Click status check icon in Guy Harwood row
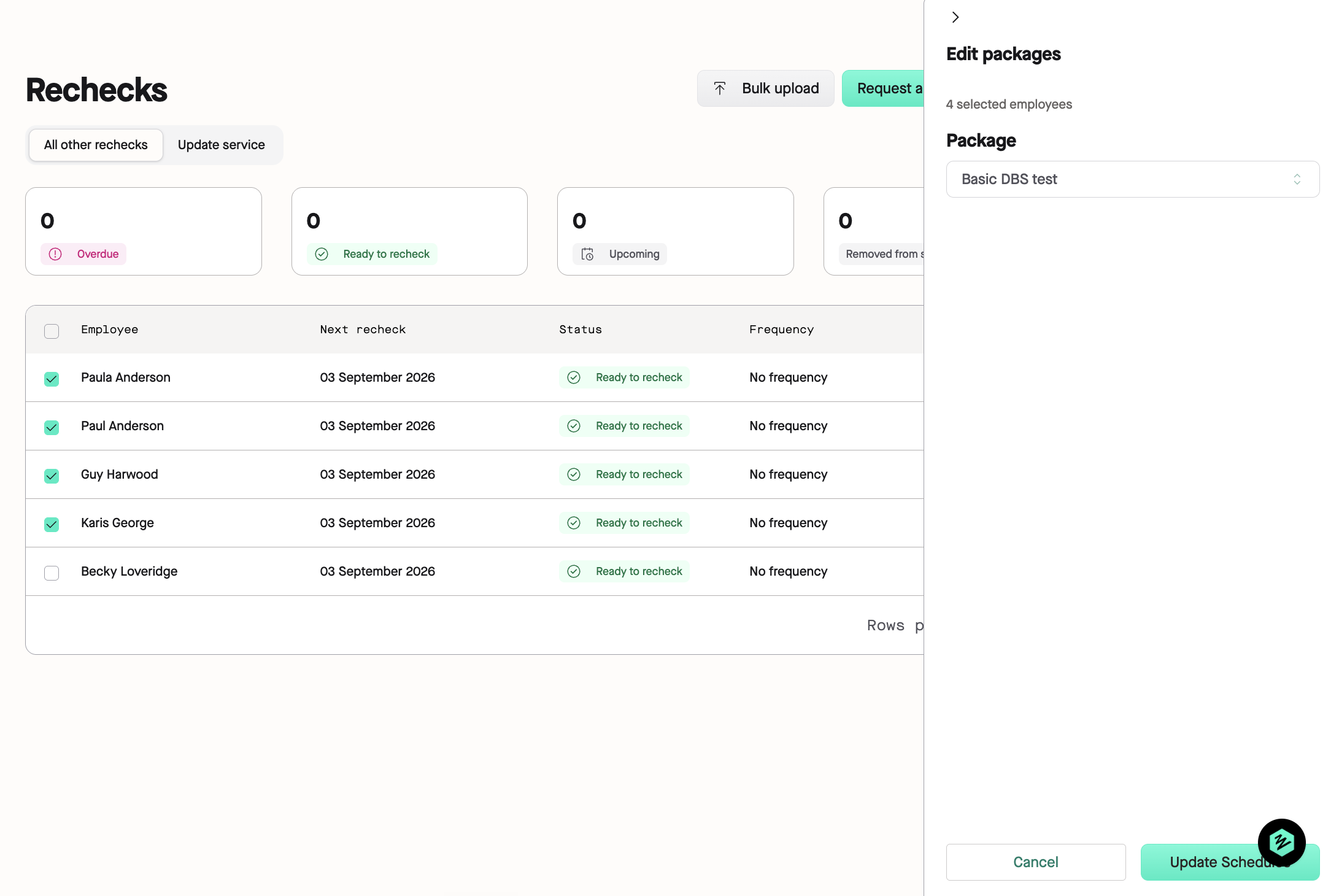Viewport: 1339px width, 896px height. (574, 474)
